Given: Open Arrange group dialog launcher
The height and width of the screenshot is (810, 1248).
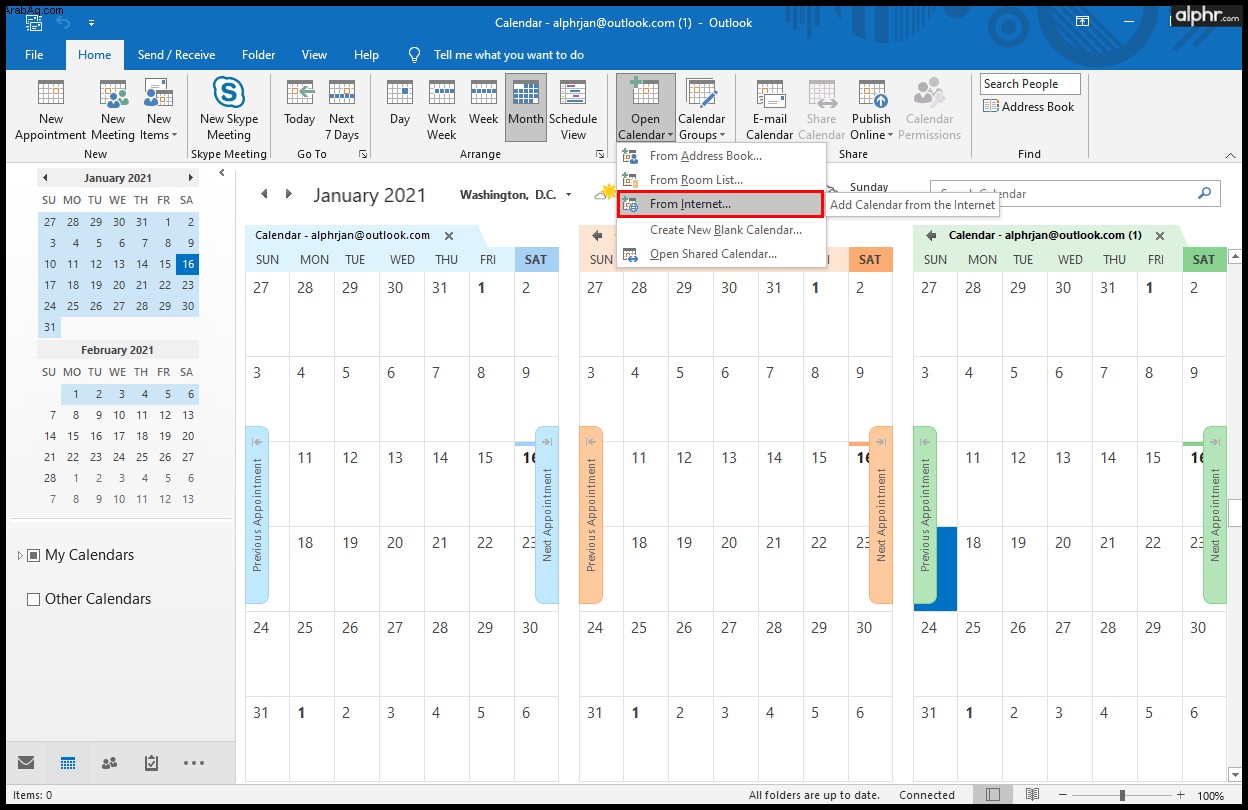Looking at the screenshot, I should (x=600, y=154).
